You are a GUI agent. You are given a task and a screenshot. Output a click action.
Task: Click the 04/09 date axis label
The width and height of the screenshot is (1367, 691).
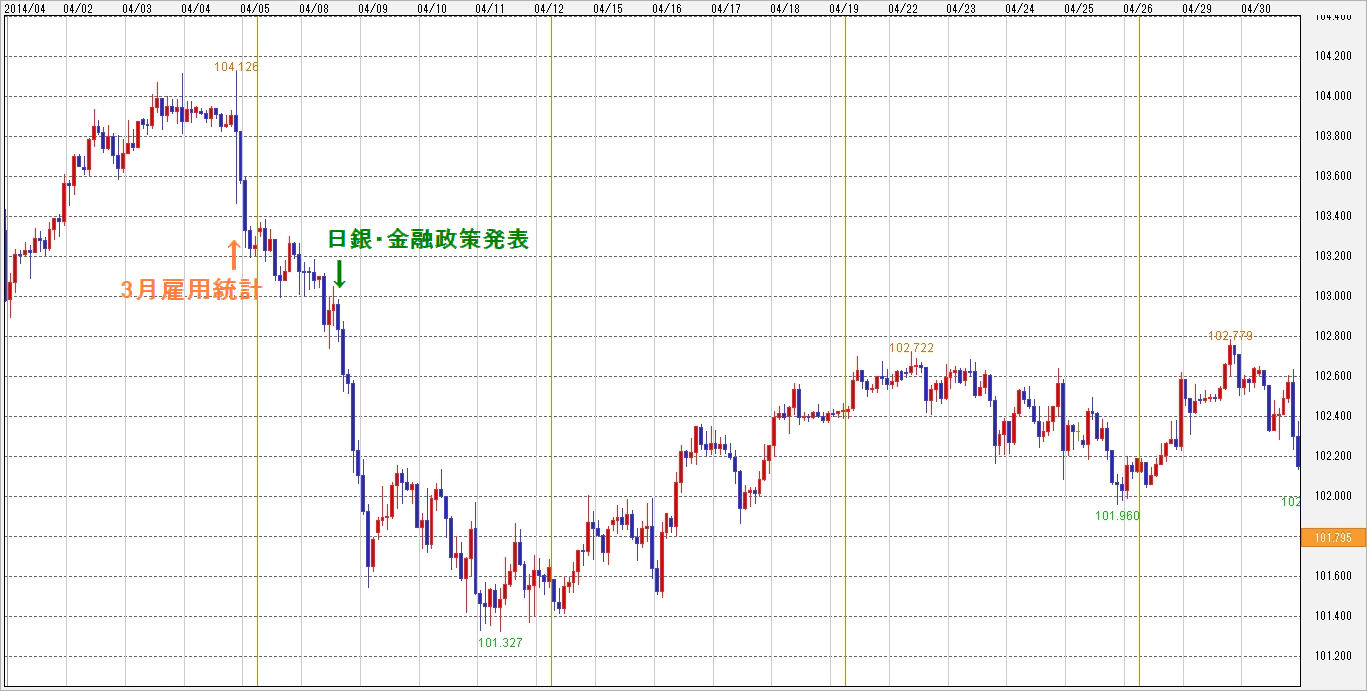[x=373, y=7]
